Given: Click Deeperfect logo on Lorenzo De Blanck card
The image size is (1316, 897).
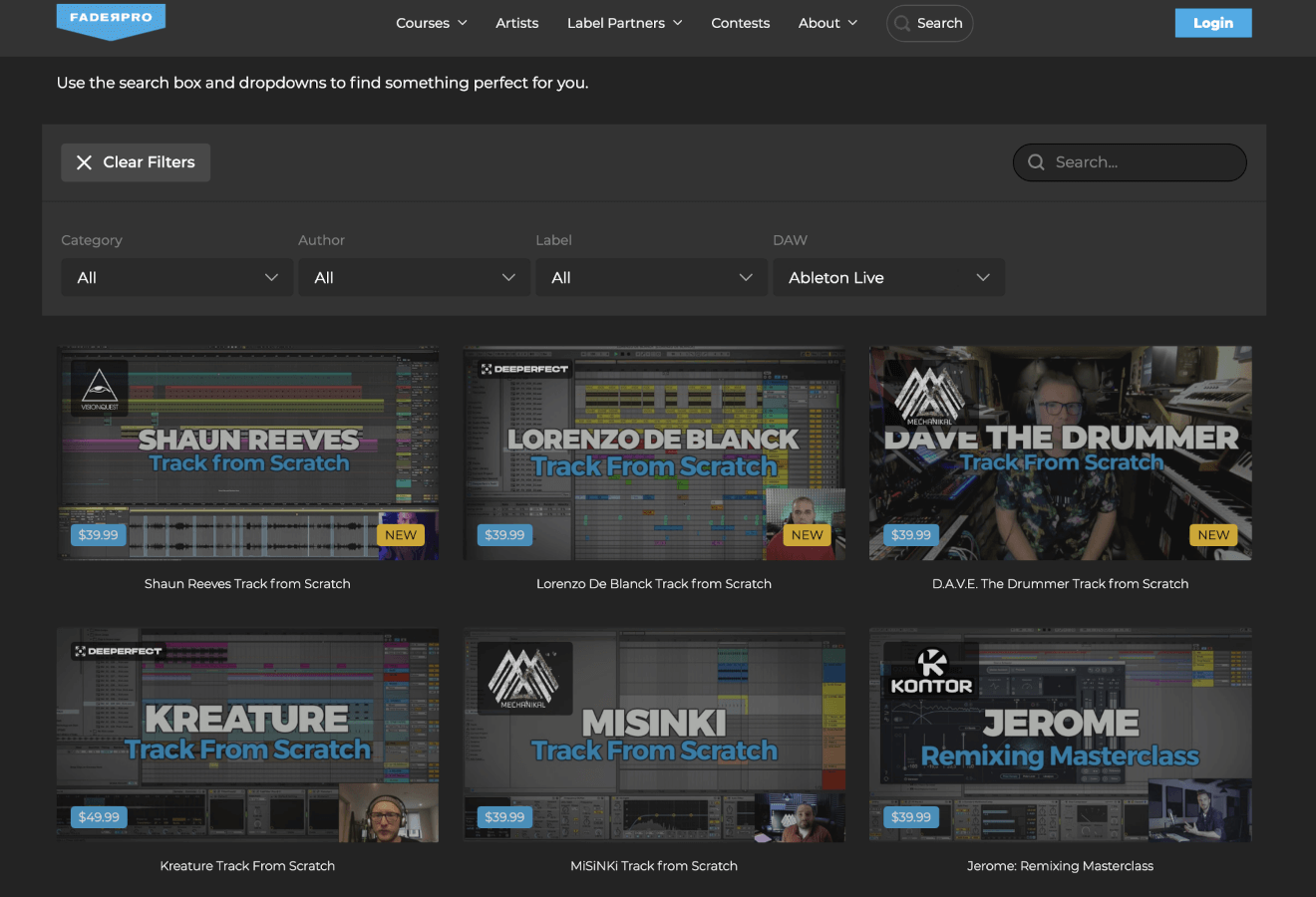Looking at the screenshot, I should (524, 369).
